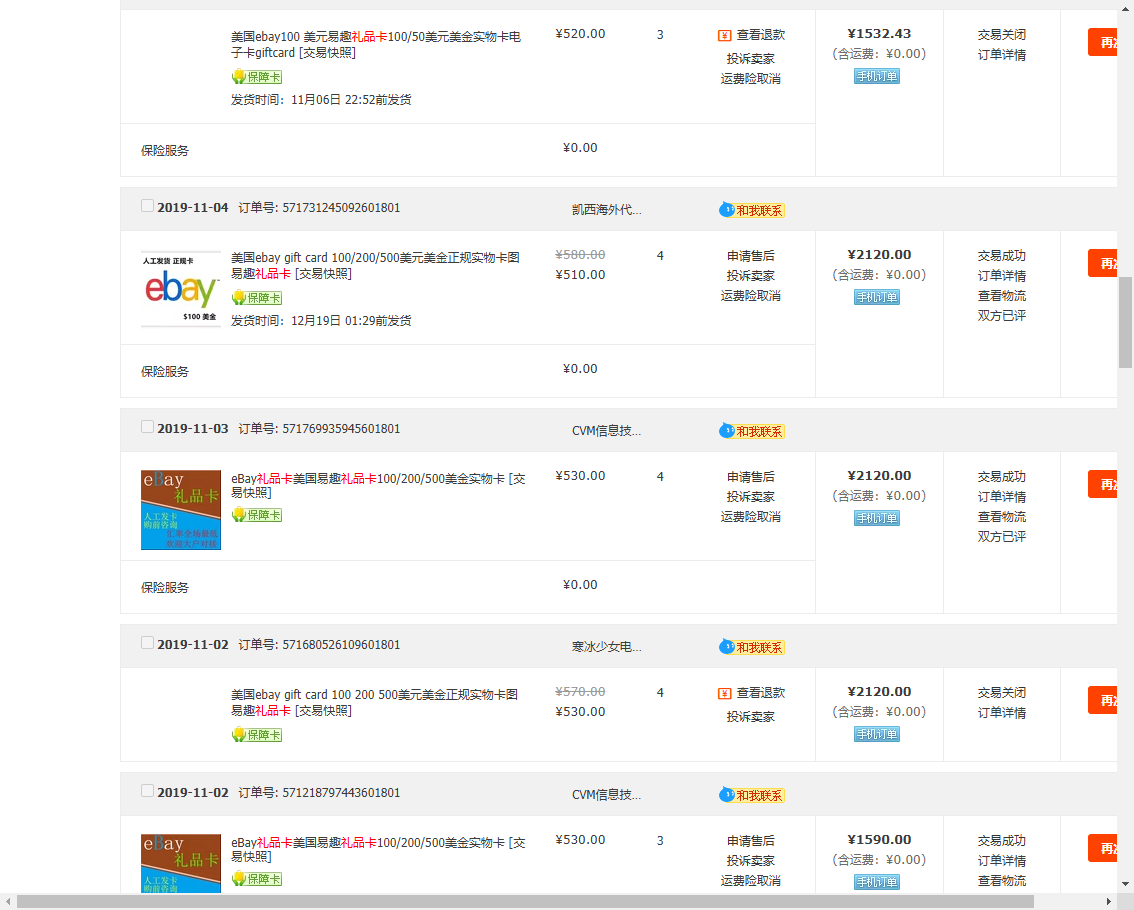Check the box for order 571680526109601801

click(x=148, y=643)
